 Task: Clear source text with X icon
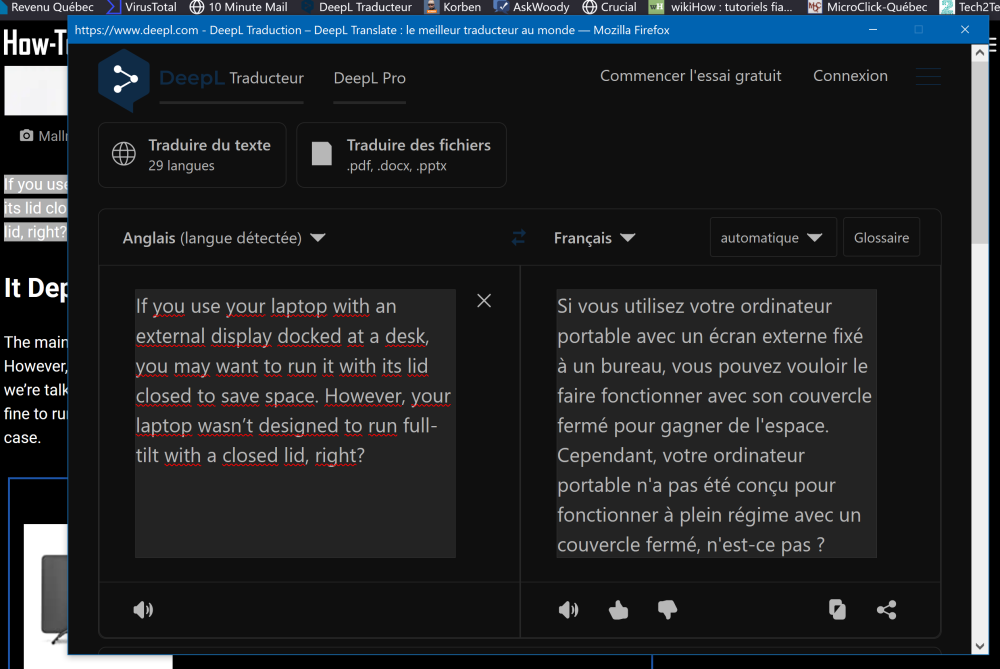(x=484, y=300)
